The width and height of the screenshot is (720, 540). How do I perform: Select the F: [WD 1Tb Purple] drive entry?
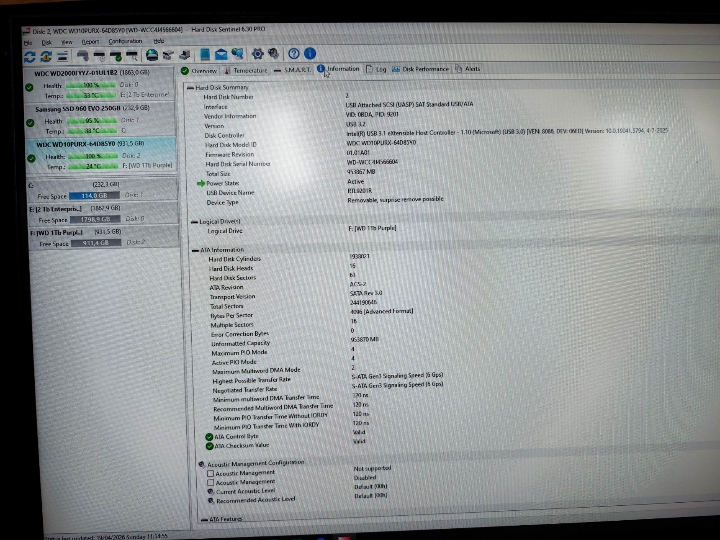pos(104,237)
